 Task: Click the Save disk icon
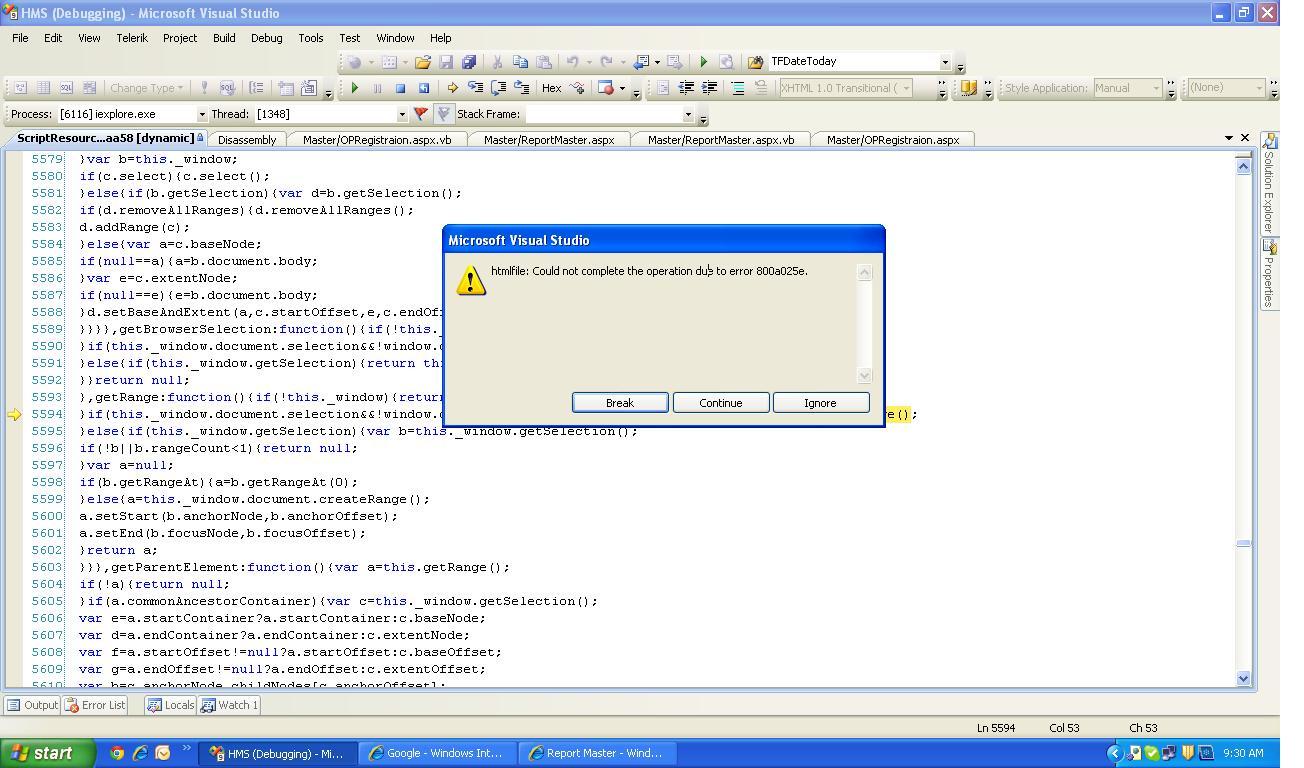point(446,62)
